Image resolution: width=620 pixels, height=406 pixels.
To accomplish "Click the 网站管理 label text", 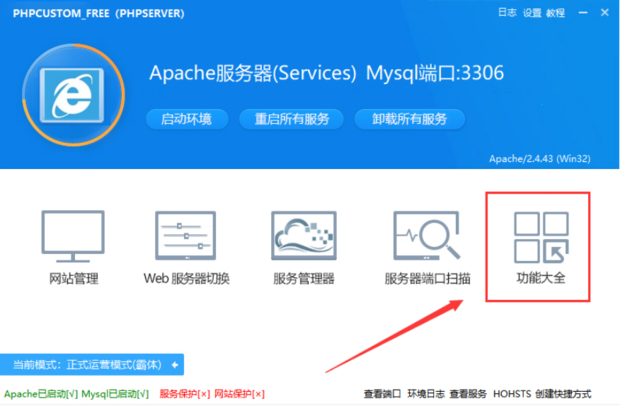I will coord(74,279).
